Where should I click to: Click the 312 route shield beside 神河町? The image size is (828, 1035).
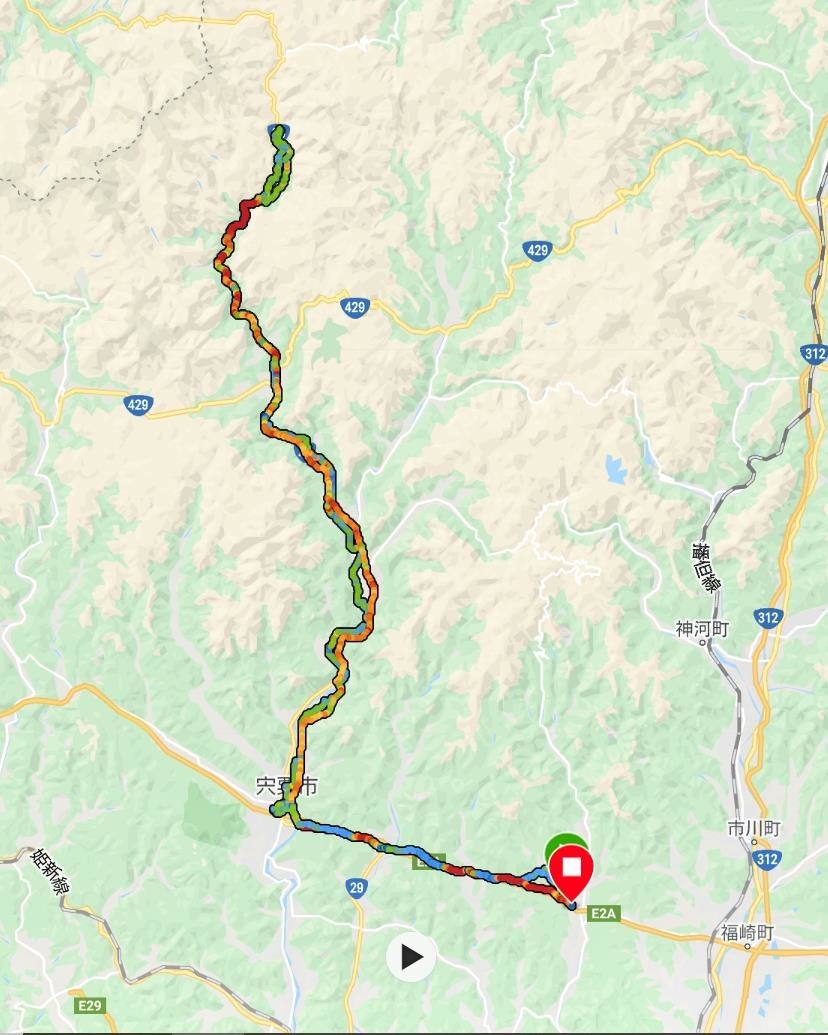point(768,618)
